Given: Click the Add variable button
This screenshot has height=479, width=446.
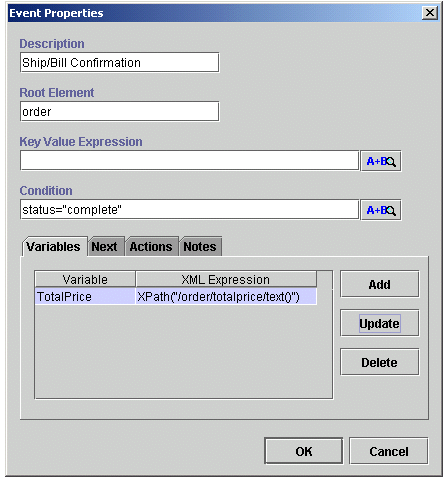Looking at the screenshot, I should pyautogui.click(x=379, y=284).
